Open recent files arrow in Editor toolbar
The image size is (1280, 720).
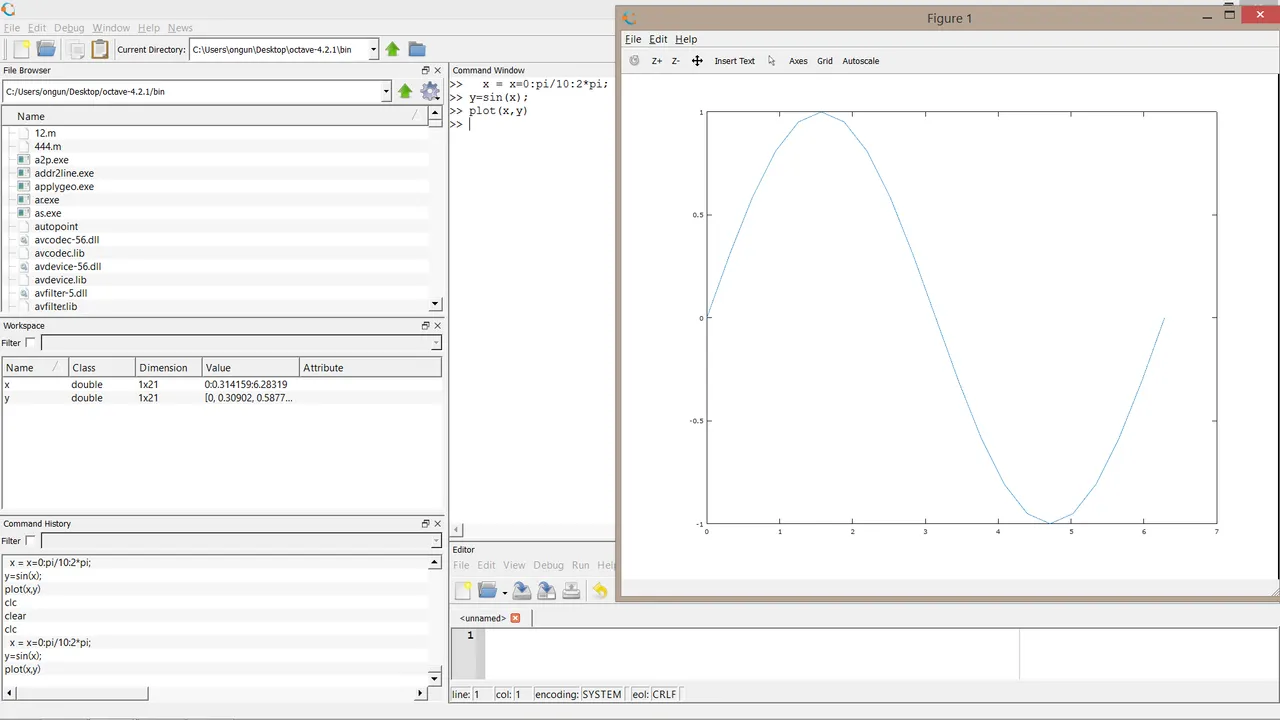504,593
